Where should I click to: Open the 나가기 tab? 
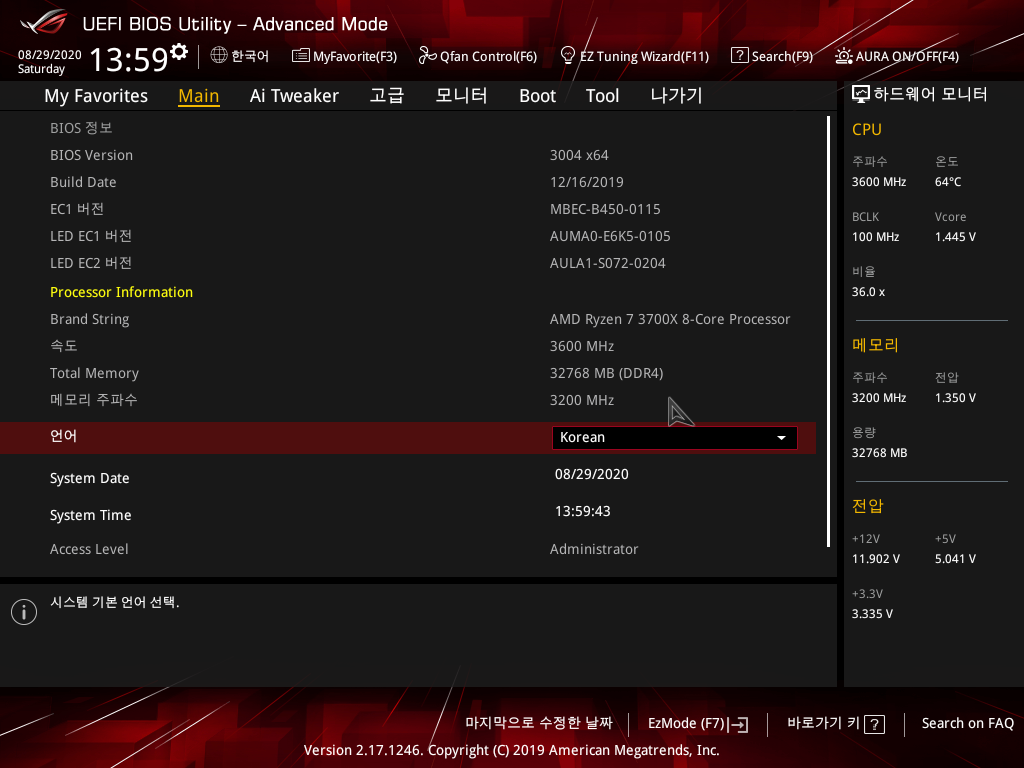point(677,96)
